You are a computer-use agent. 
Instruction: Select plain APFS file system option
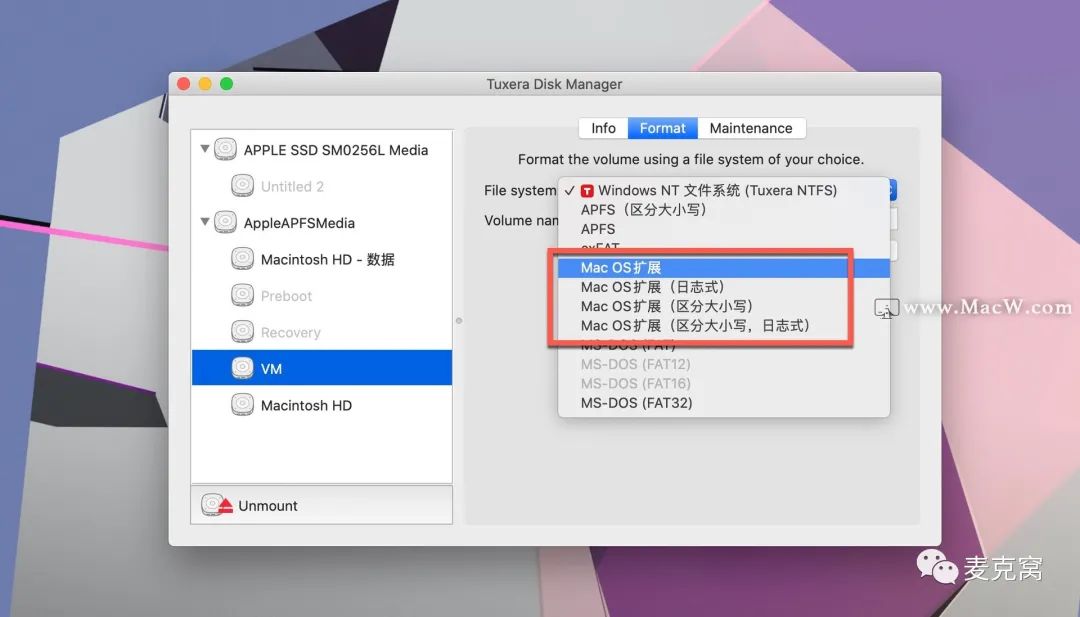pos(724,229)
